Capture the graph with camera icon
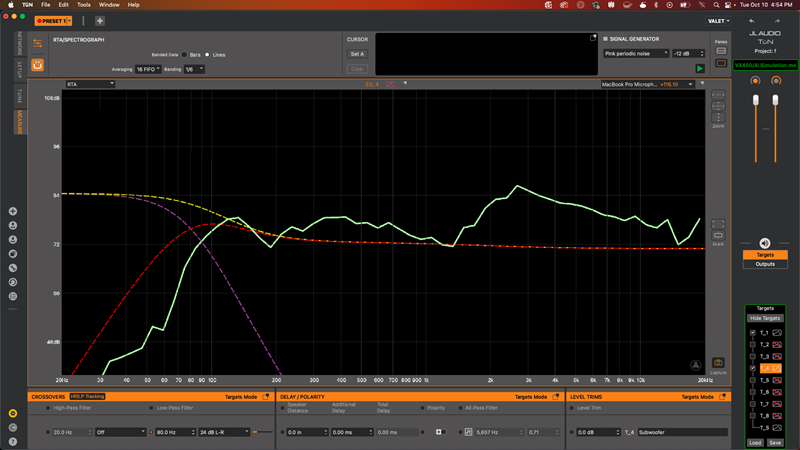Image resolution: width=800 pixels, height=450 pixels. pyautogui.click(x=718, y=363)
